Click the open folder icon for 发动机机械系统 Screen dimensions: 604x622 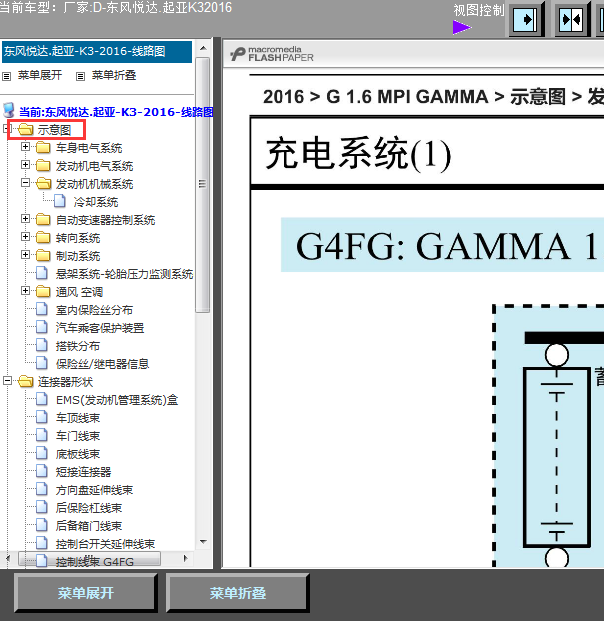[43, 183]
